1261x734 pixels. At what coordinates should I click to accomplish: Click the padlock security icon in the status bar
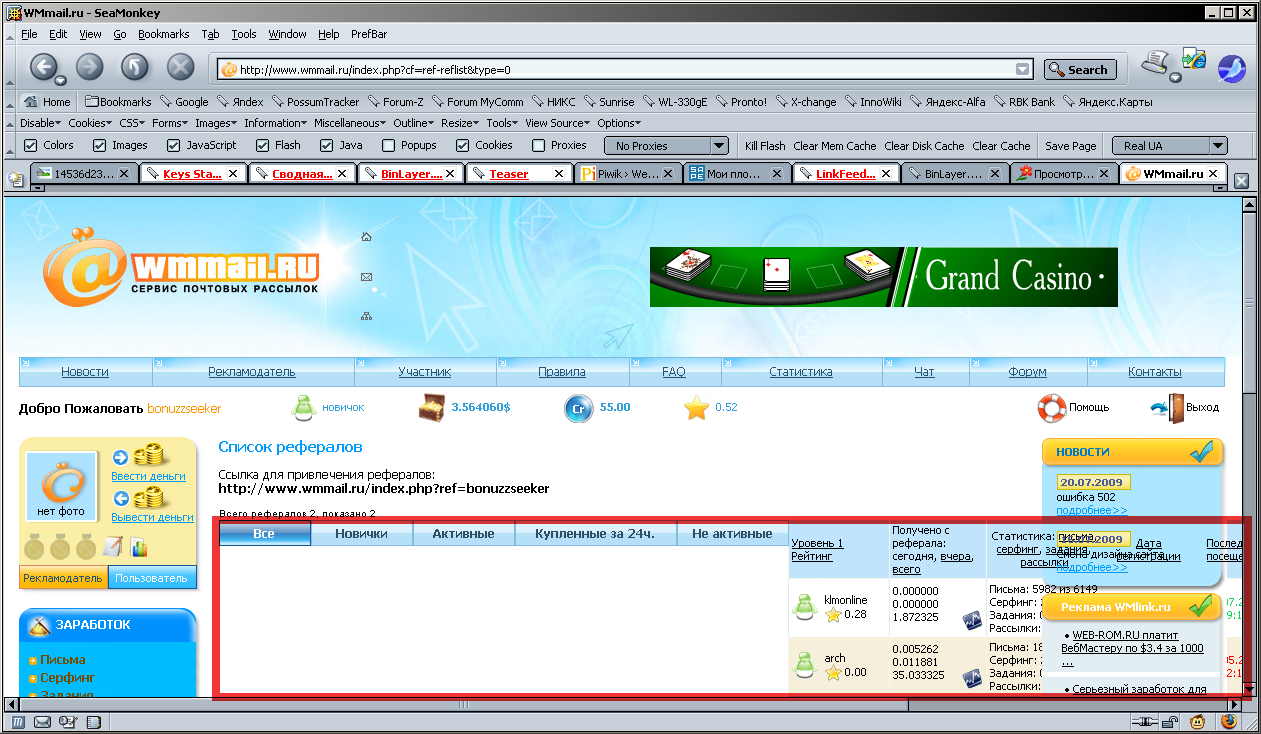[x=1172, y=721]
